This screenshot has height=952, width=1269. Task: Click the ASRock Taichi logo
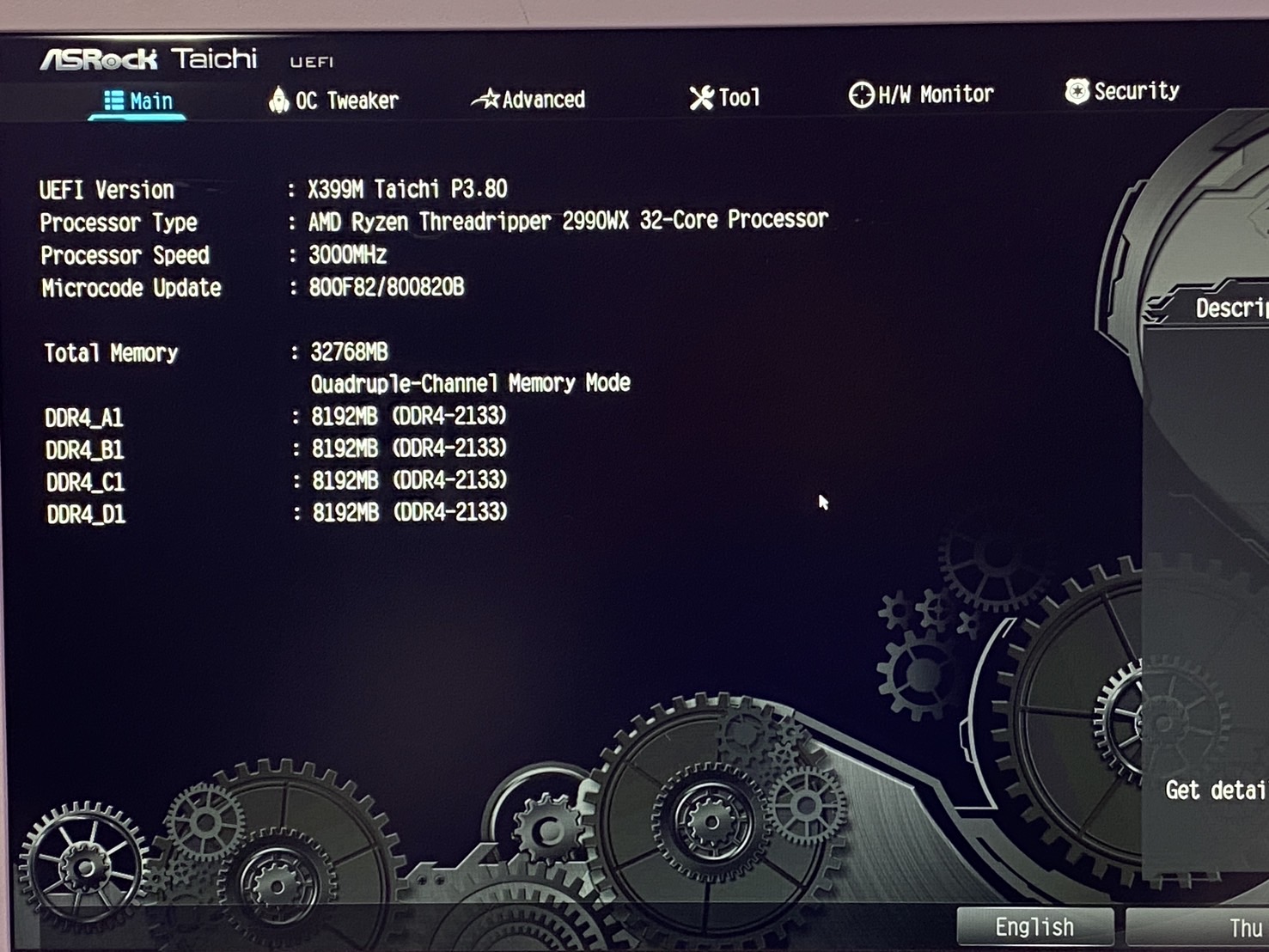[x=149, y=59]
